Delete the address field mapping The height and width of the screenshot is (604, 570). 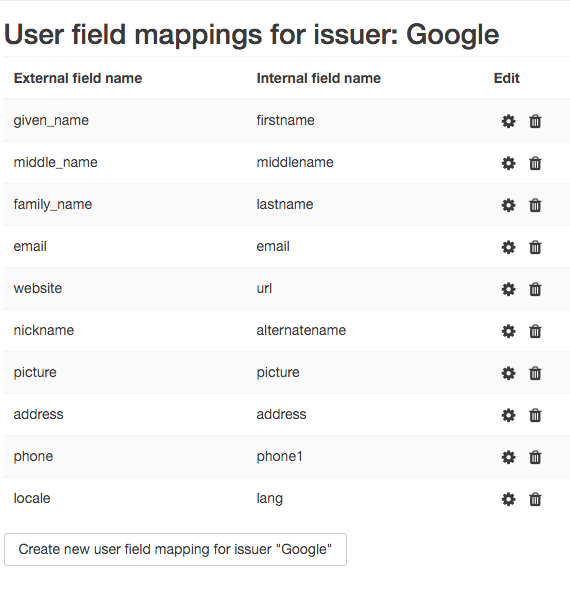(535, 415)
